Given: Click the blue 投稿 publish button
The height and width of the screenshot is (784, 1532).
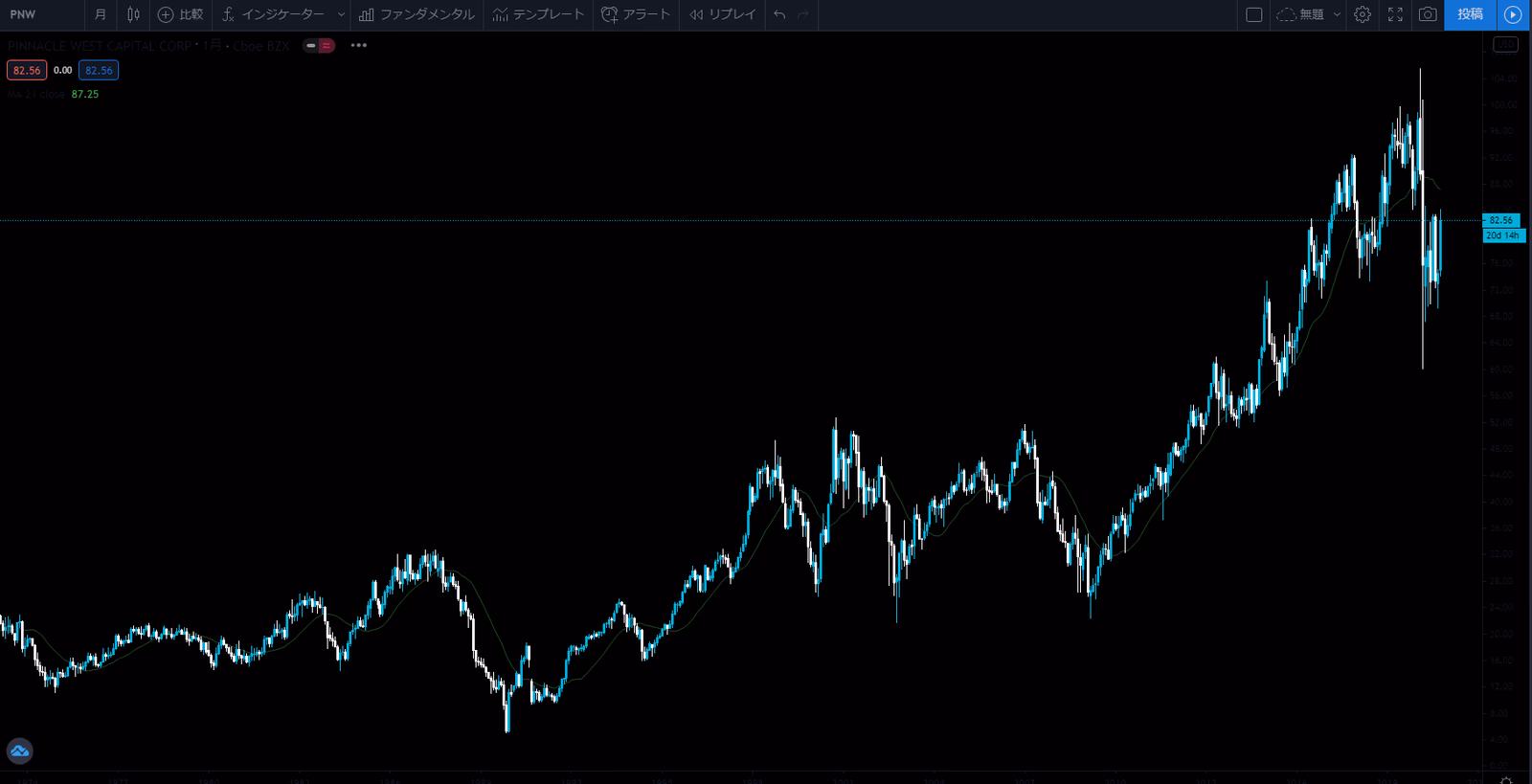Looking at the screenshot, I should (x=1470, y=14).
